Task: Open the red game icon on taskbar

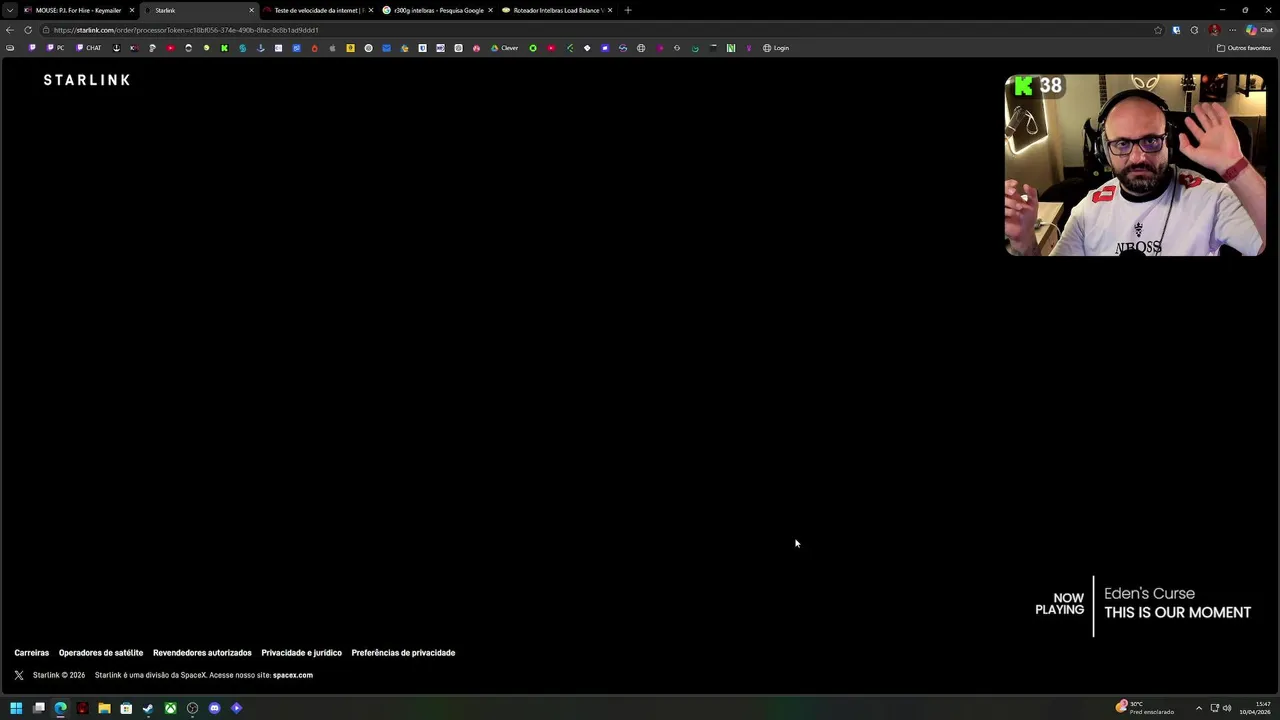Action: click(x=82, y=708)
